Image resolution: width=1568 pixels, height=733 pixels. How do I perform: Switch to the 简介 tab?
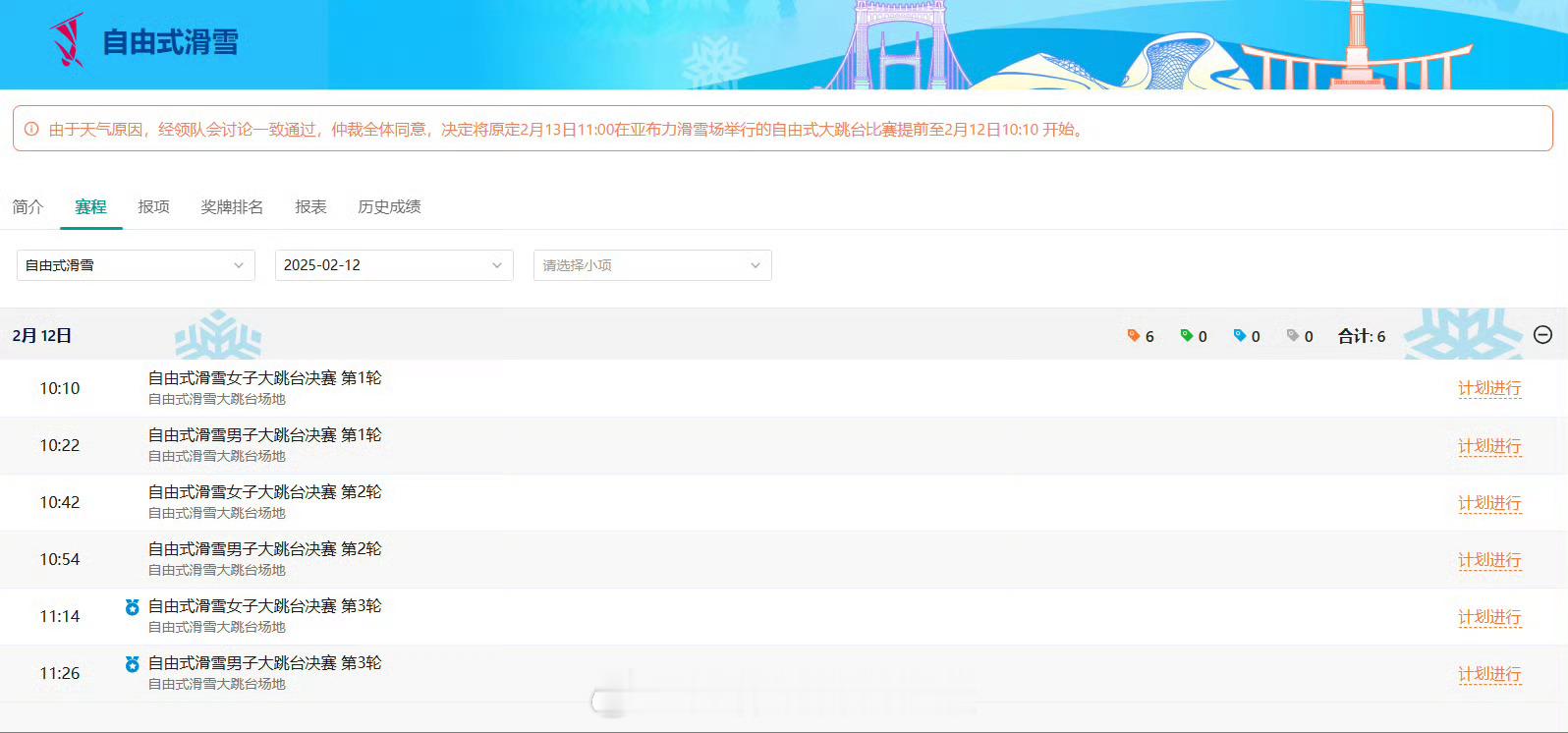click(x=28, y=206)
